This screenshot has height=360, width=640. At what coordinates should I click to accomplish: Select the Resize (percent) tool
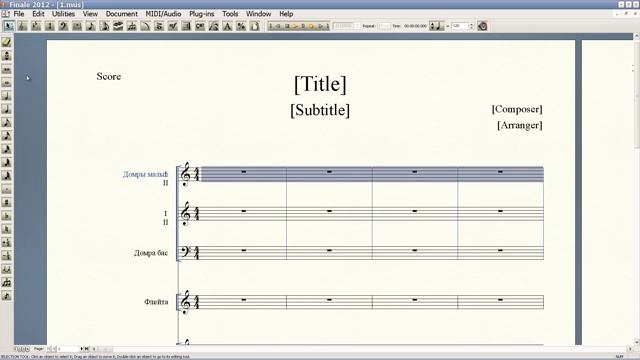click(x=241, y=26)
